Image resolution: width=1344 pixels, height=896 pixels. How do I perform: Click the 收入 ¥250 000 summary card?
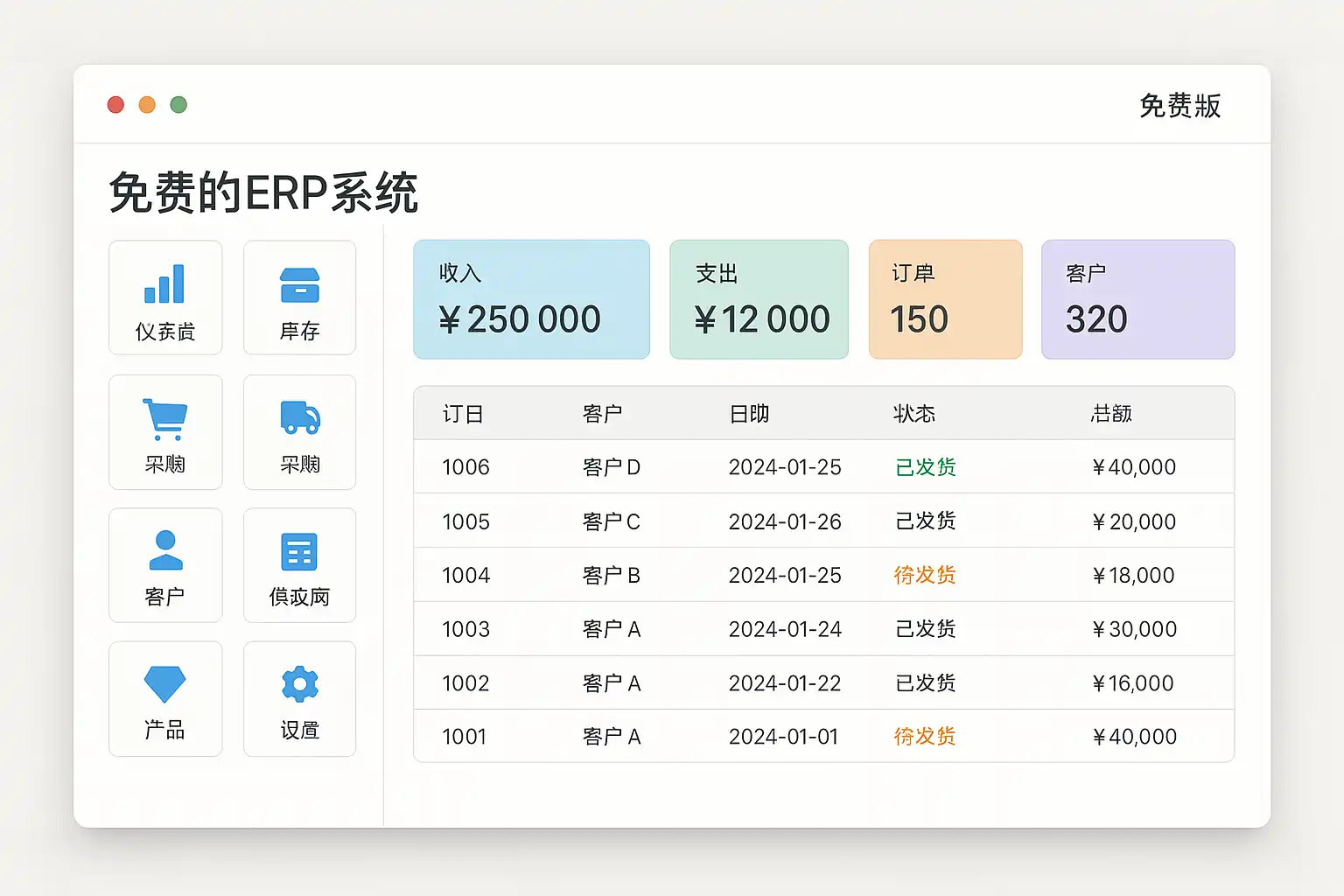pyautogui.click(x=531, y=299)
